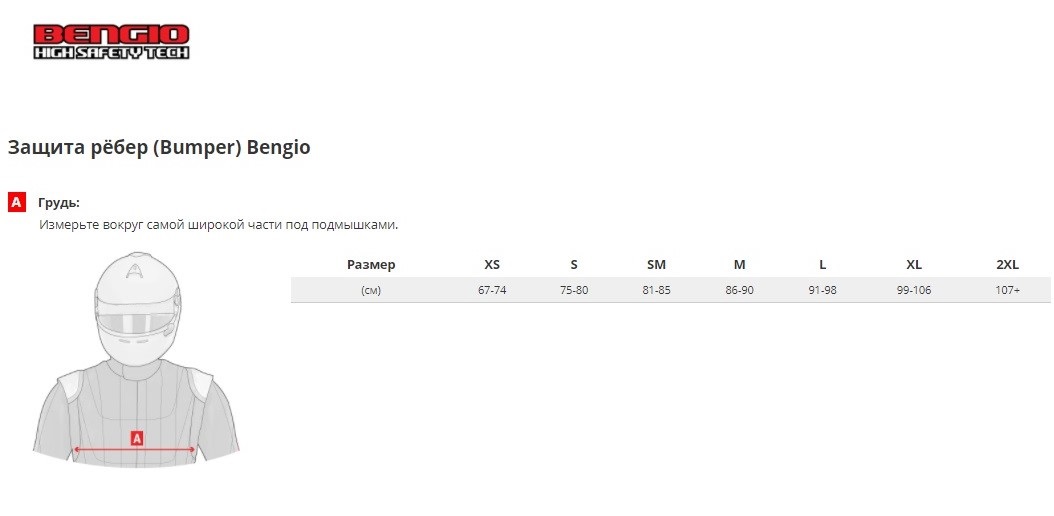Click the (см) unit label
1054x516 pixels.
(x=371, y=291)
